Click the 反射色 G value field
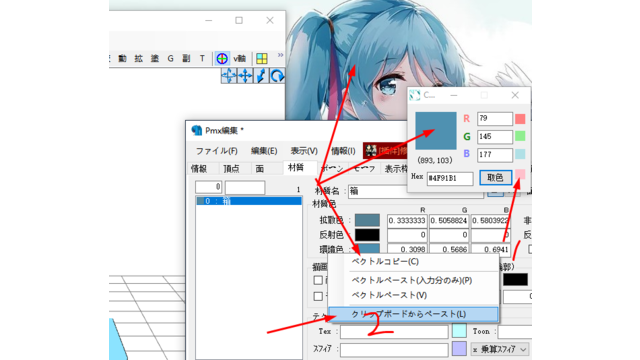 point(449,235)
